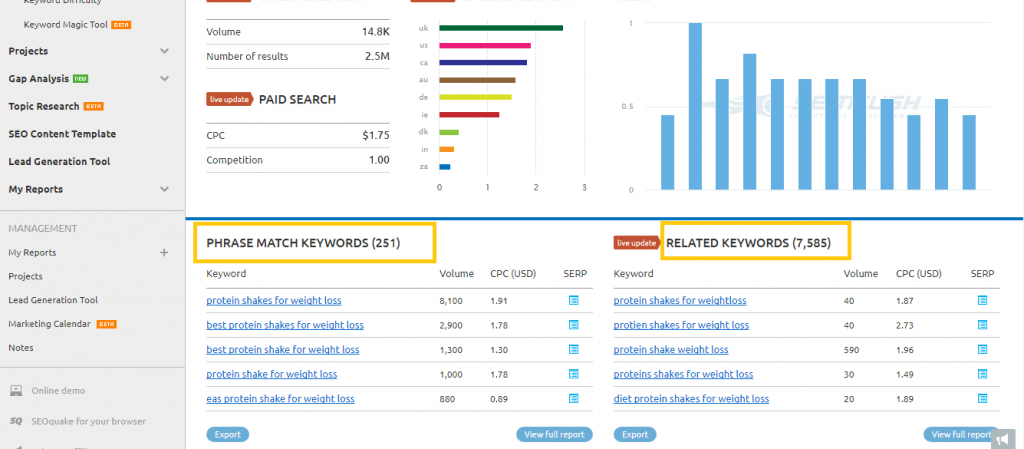1024x449 pixels.
Task: Open SERP icon for diet protein shakes row
Action: point(982,399)
